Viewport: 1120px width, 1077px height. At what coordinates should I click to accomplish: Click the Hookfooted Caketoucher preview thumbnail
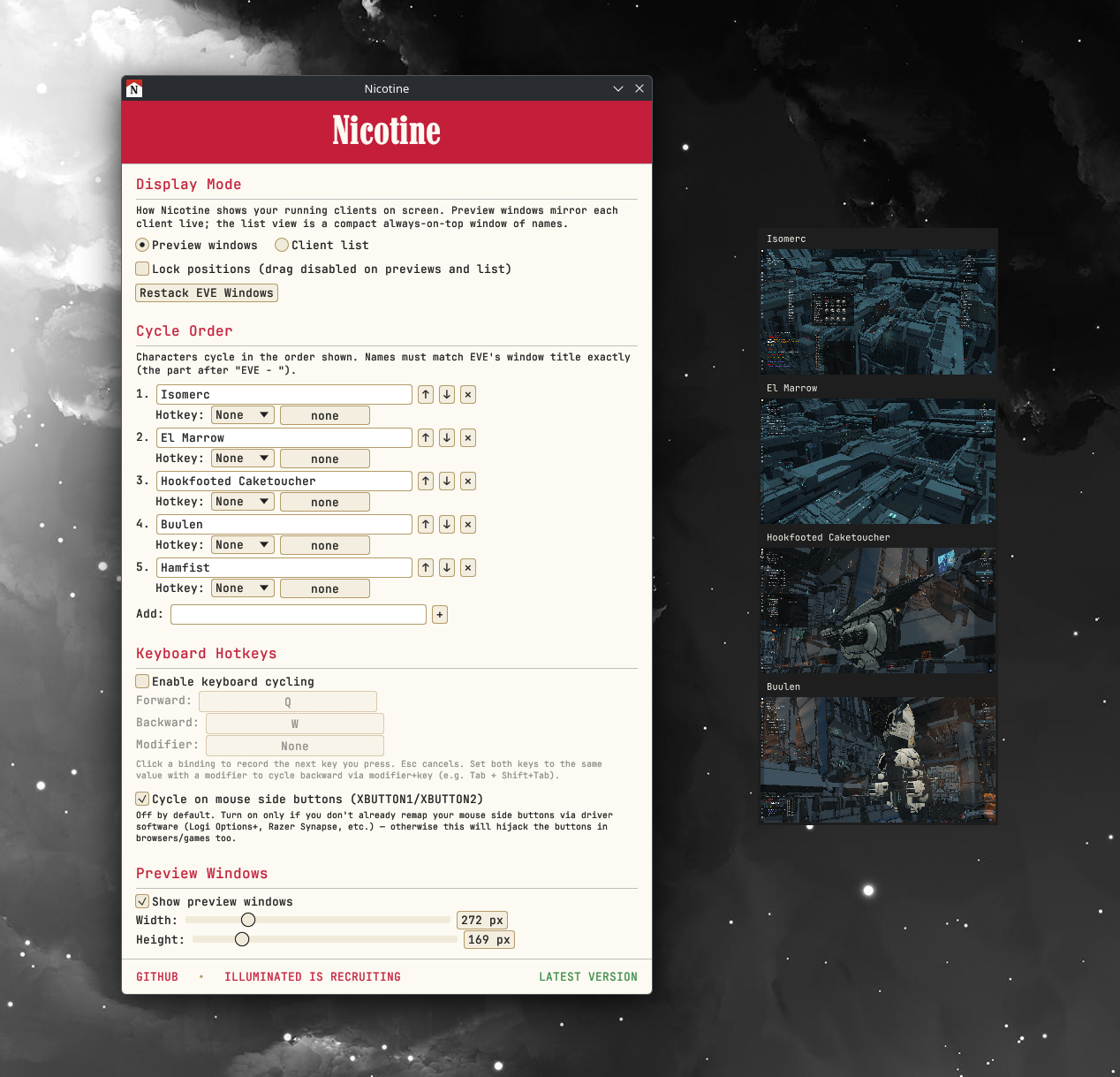pyautogui.click(x=878, y=611)
